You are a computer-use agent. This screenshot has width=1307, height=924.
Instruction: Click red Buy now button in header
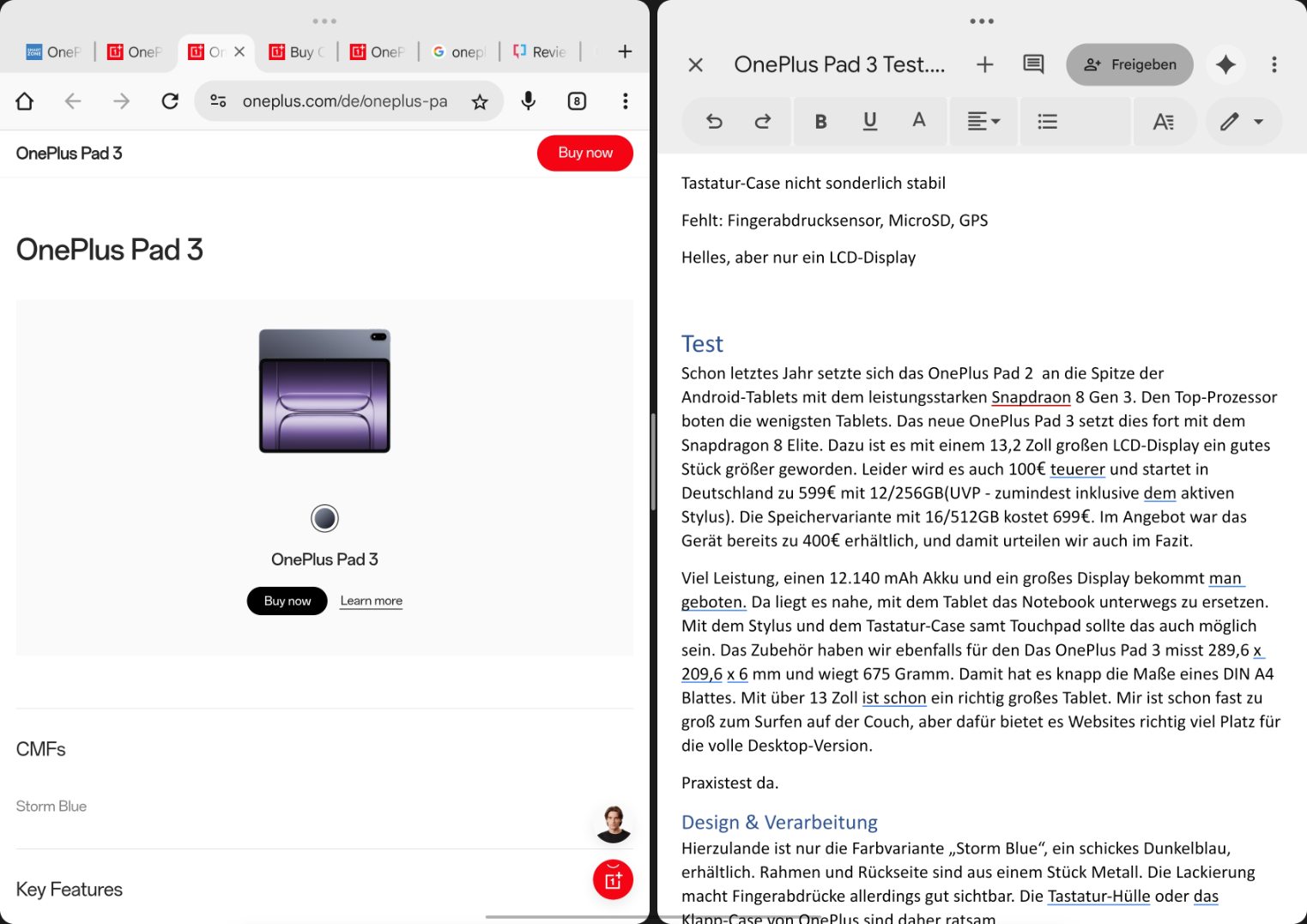[585, 153]
